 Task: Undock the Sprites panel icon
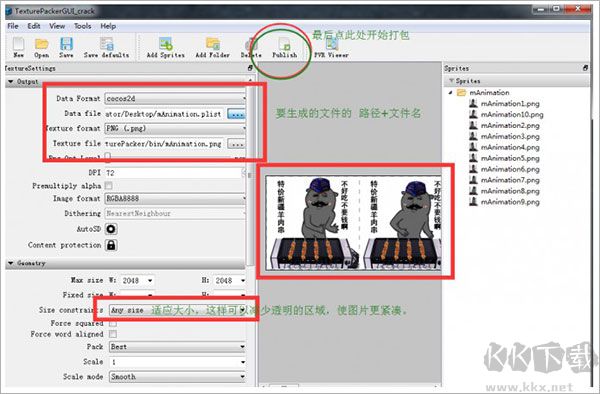pyautogui.click(x=585, y=68)
